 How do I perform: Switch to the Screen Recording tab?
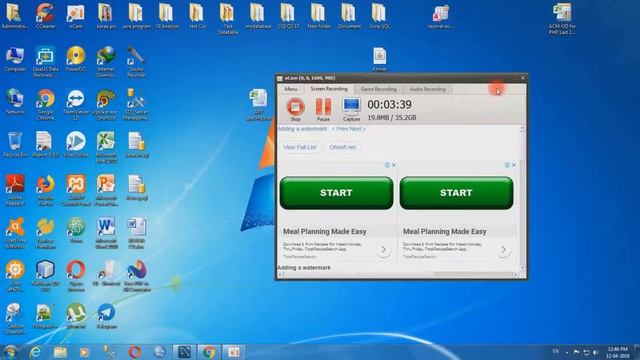[x=329, y=89]
